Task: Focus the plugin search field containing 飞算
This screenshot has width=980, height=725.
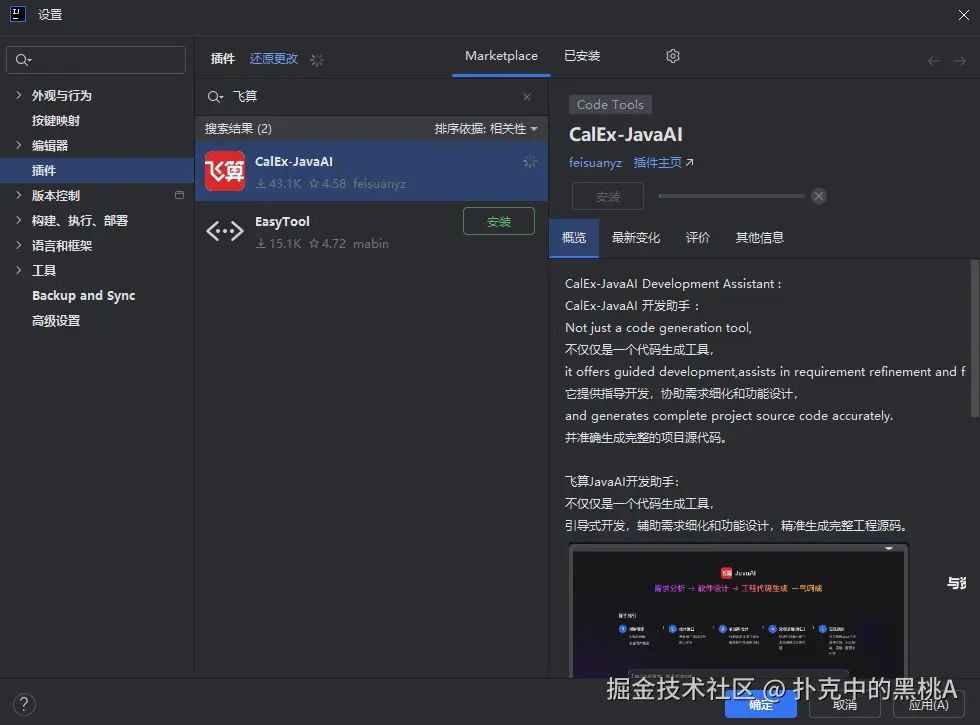Action: tap(371, 97)
